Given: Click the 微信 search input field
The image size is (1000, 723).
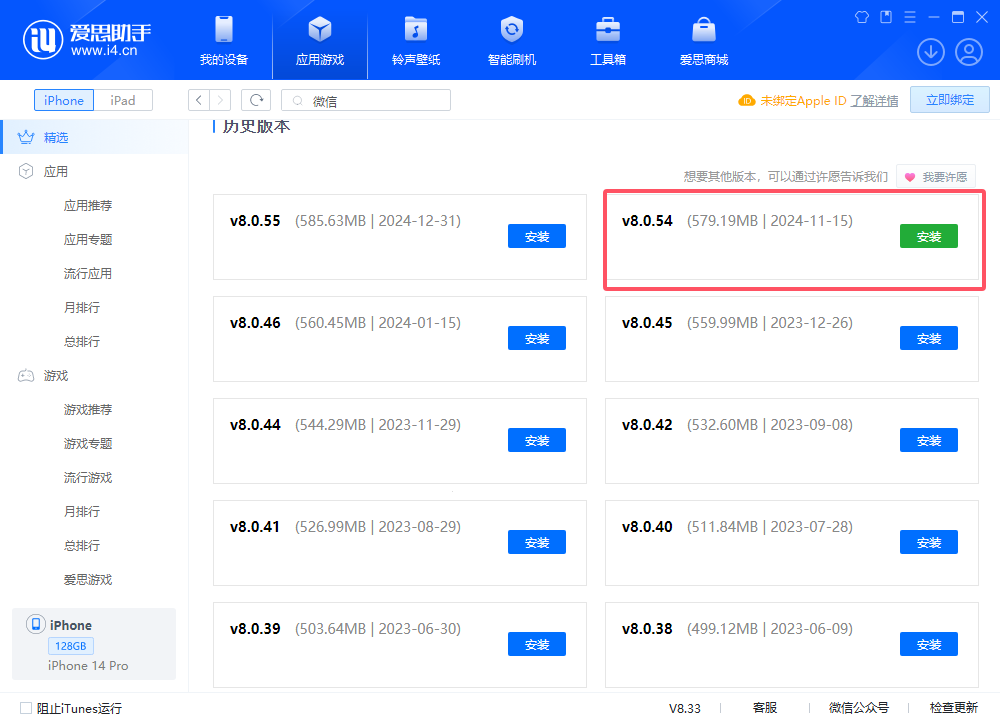Looking at the screenshot, I should tap(370, 100).
